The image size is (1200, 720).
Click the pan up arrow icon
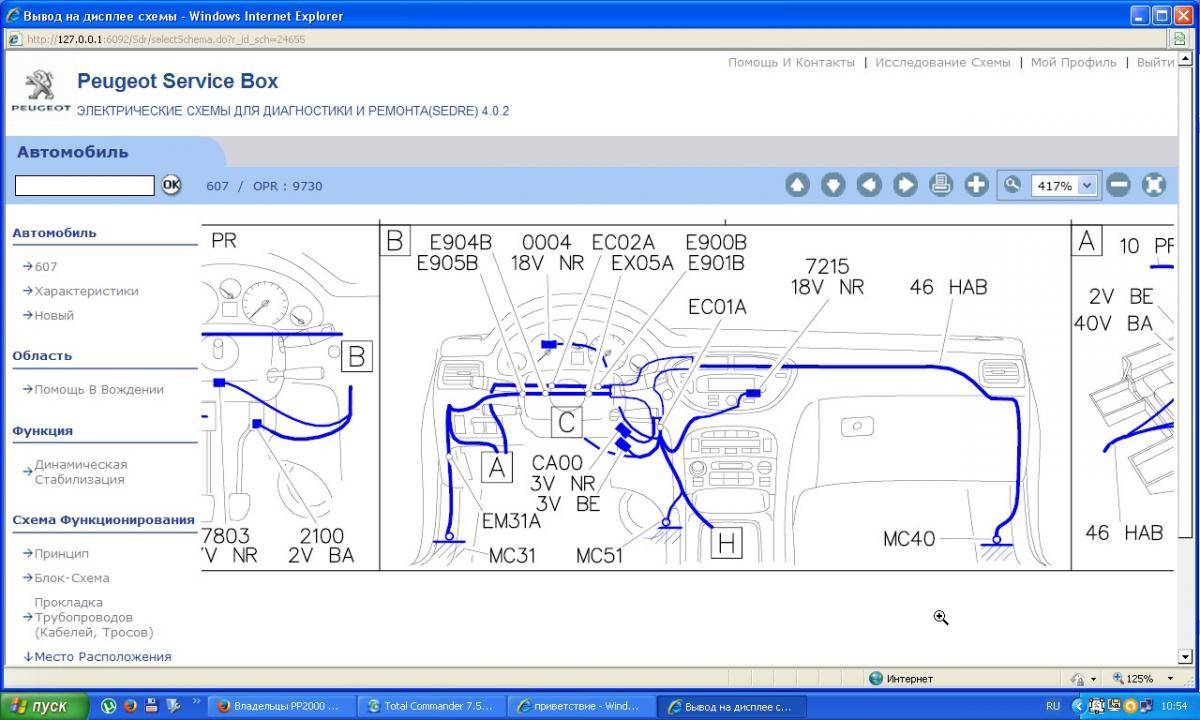point(797,185)
